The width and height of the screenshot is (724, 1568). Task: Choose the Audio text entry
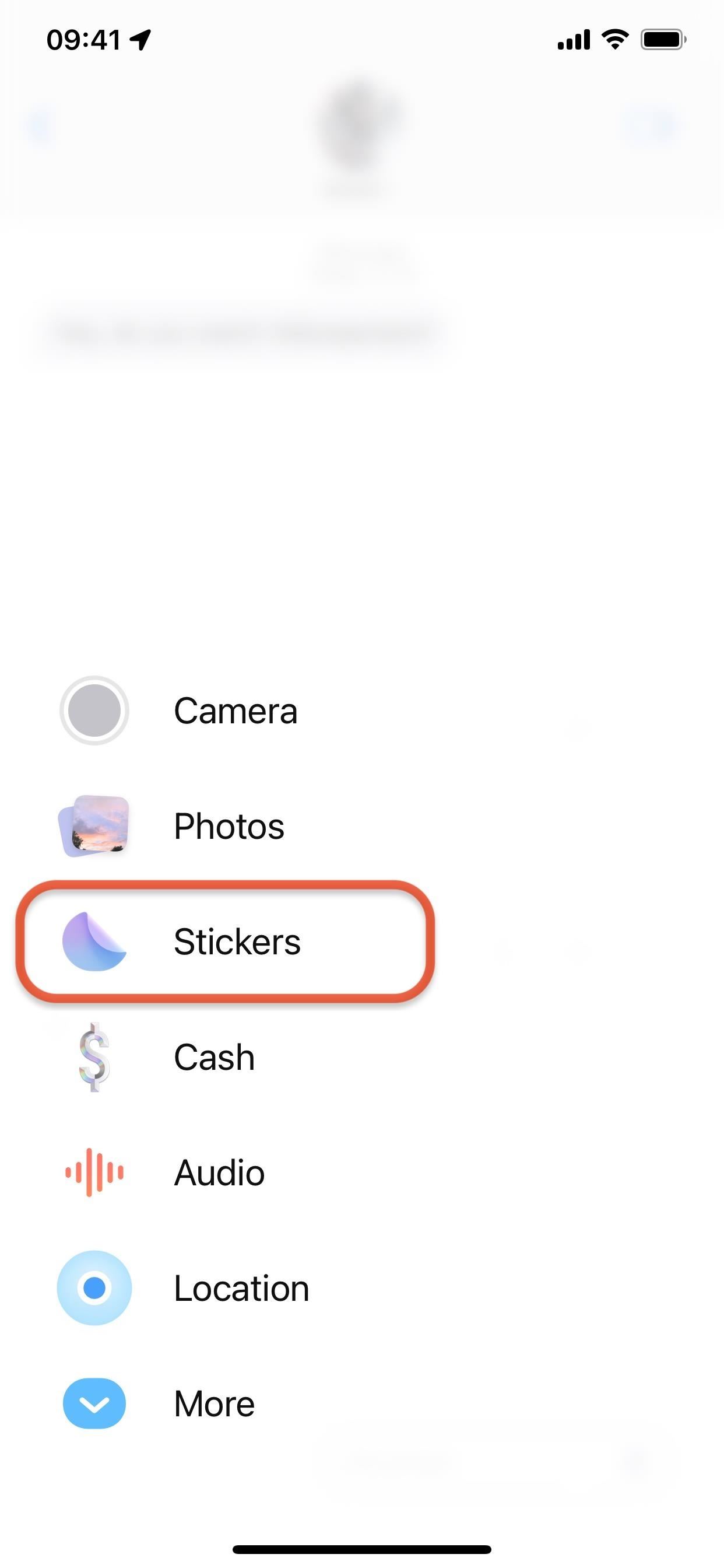[x=219, y=1172]
